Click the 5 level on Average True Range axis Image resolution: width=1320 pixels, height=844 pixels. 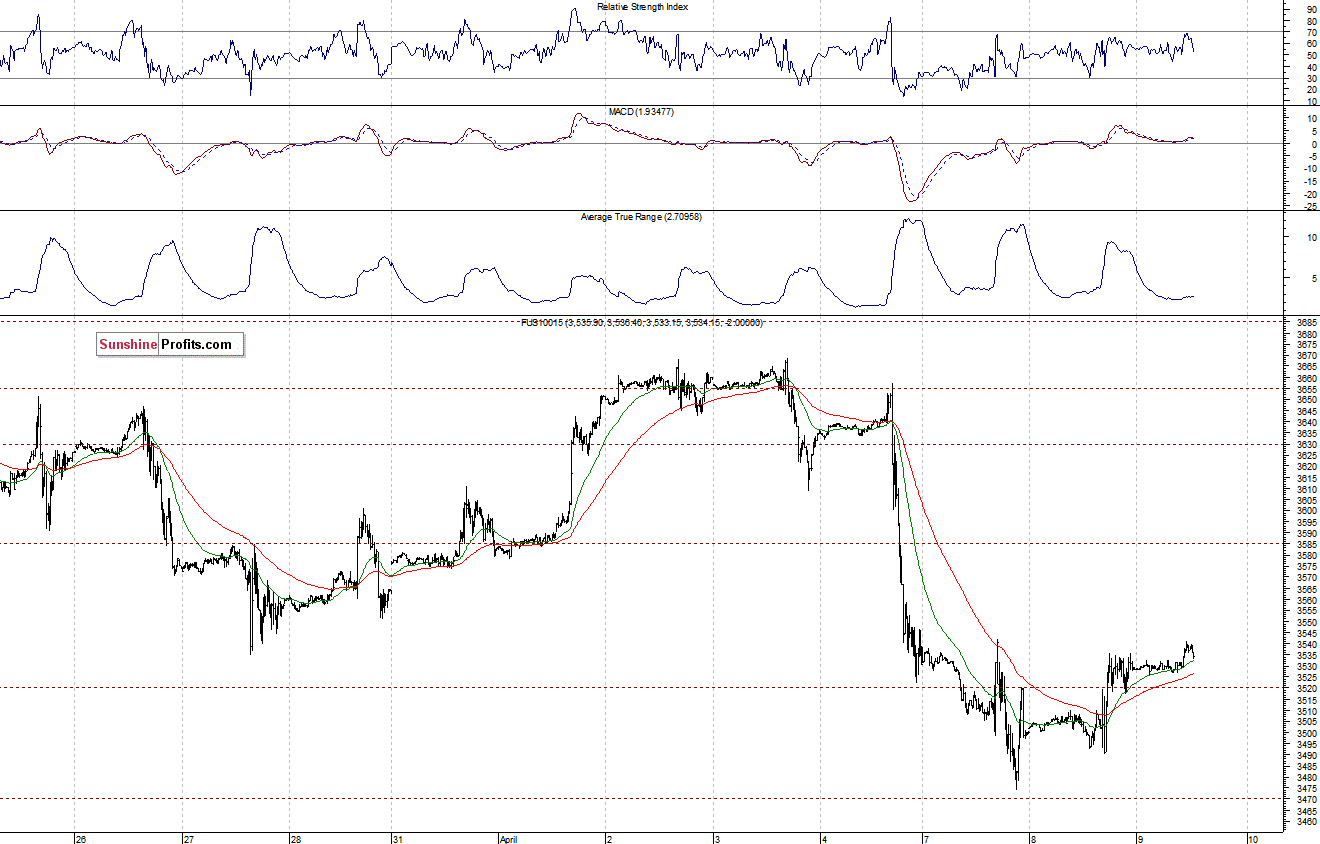click(x=1313, y=279)
